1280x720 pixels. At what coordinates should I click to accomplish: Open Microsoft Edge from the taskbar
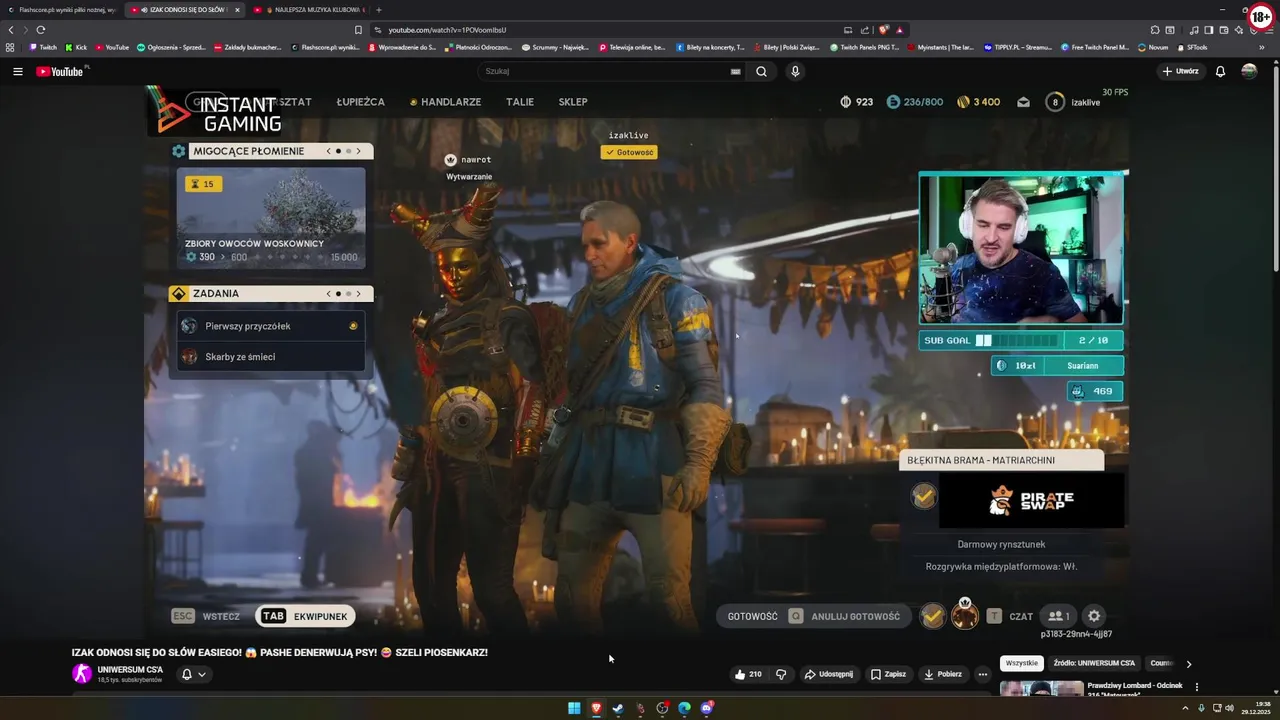[x=684, y=708]
